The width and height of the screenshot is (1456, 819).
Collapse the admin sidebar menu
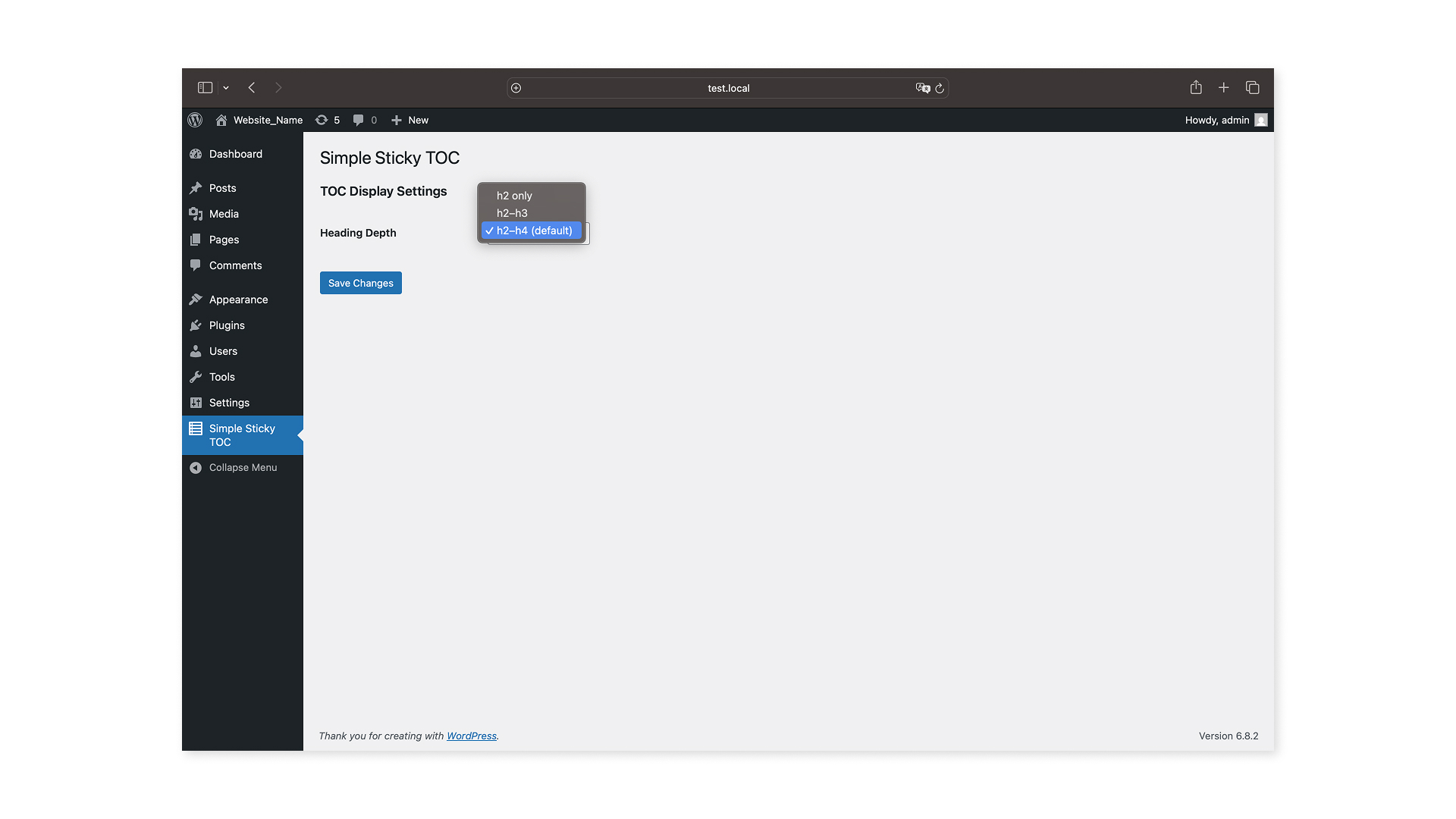click(x=243, y=468)
